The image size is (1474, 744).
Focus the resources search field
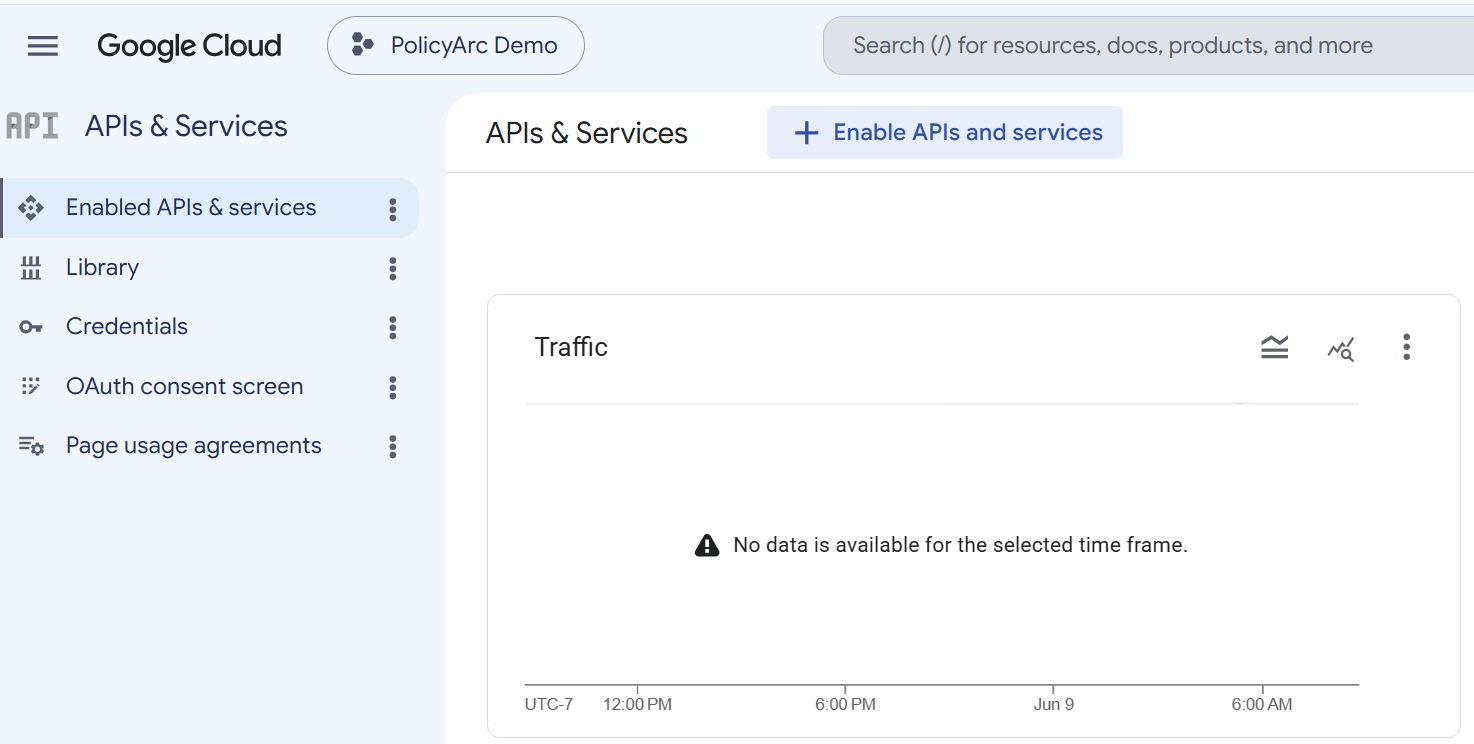1148,45
